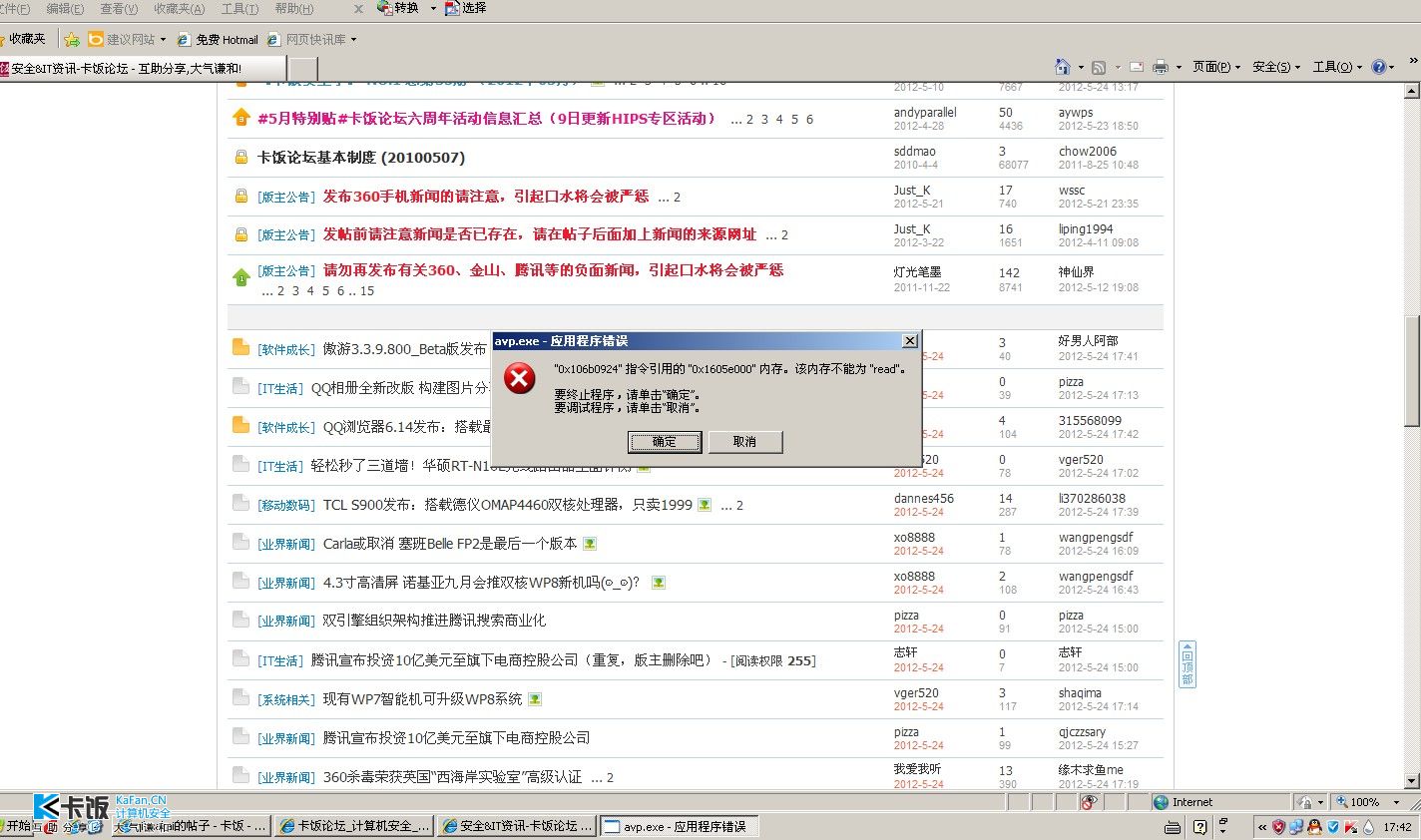The height and width of the screenshot is (840, 1421).
Task: Click the network computers tray icon
Action: pyautogui.click(x=1296, y=827)
